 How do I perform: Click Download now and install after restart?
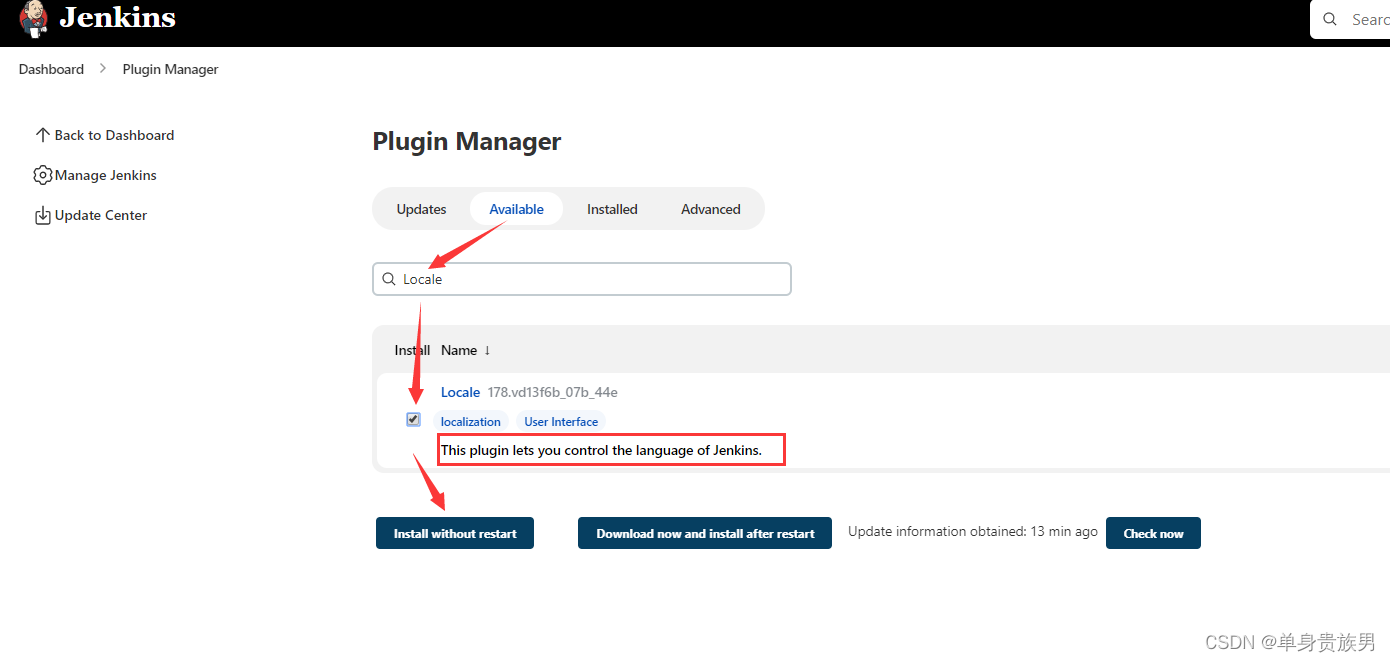point(705,533)
